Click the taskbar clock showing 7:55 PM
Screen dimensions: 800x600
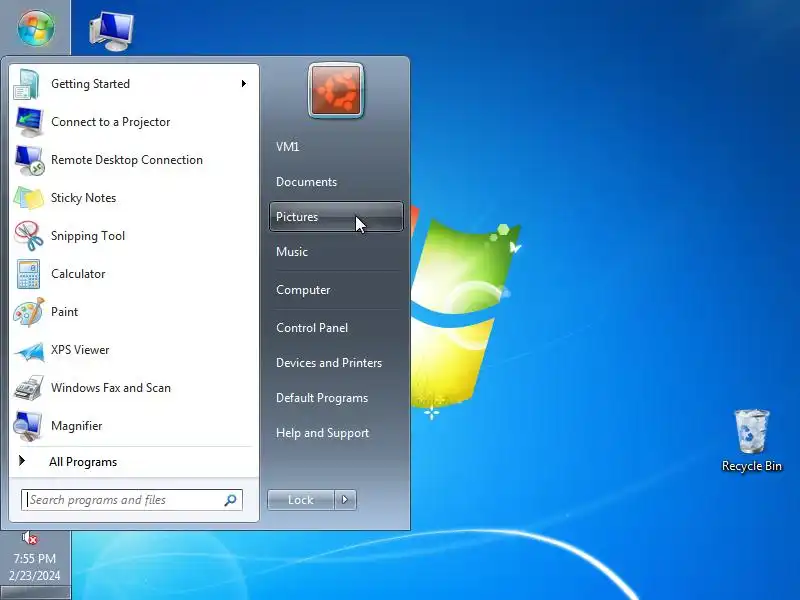coord(35,559)
